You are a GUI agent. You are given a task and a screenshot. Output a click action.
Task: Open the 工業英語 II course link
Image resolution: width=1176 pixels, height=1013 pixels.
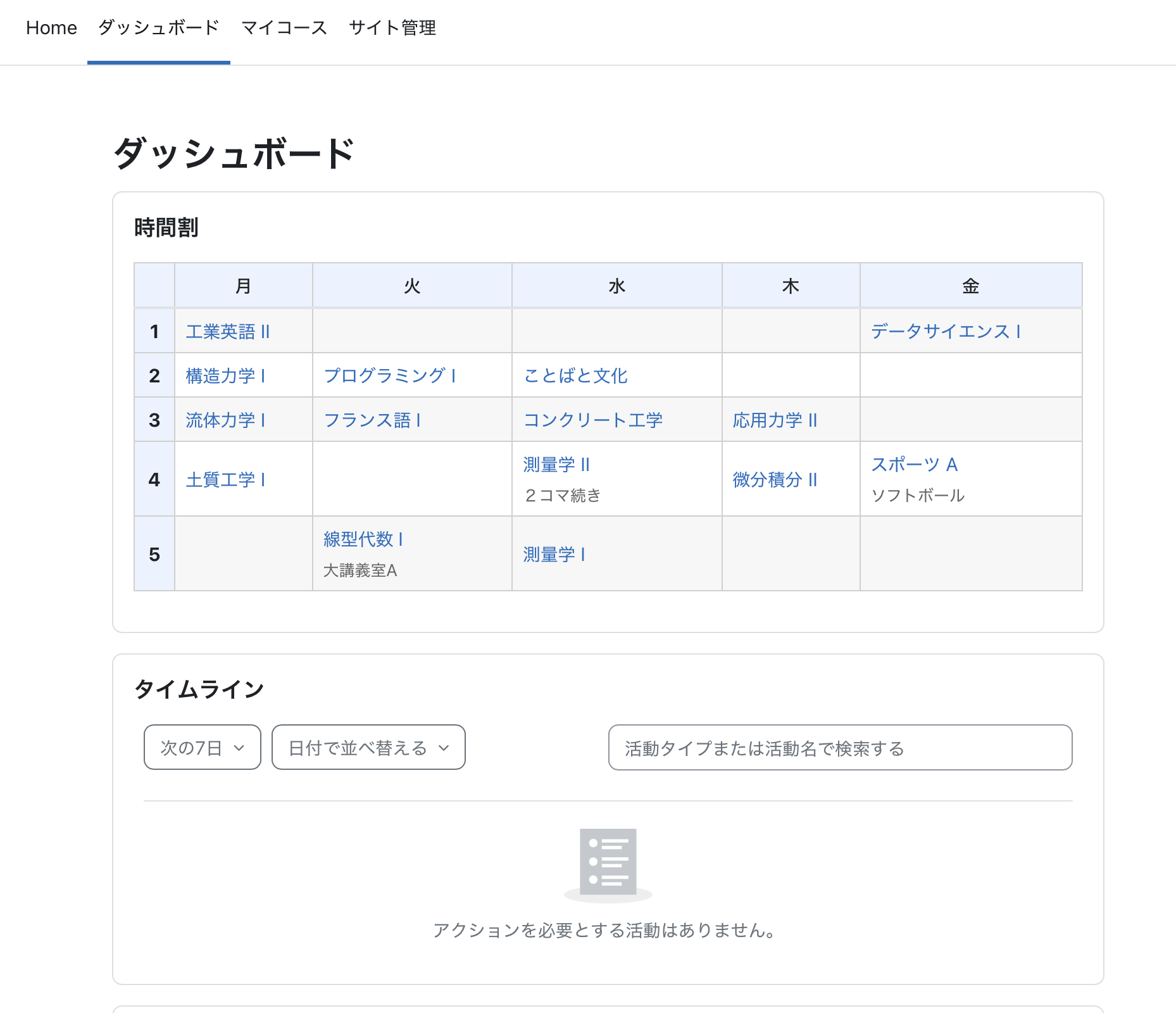(x=228, y=332)
